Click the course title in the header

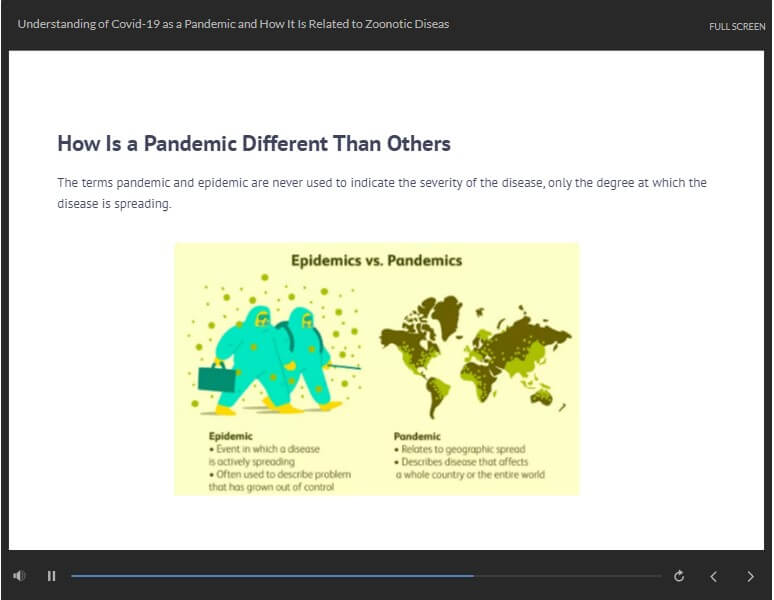coord(233,24)
